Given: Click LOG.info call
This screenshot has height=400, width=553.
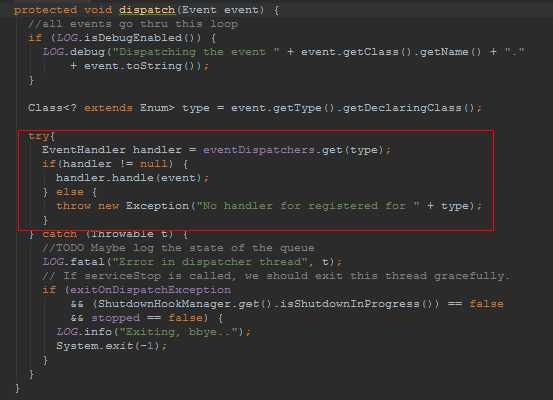Looking at the screenshot, I should tap(84, 332).
